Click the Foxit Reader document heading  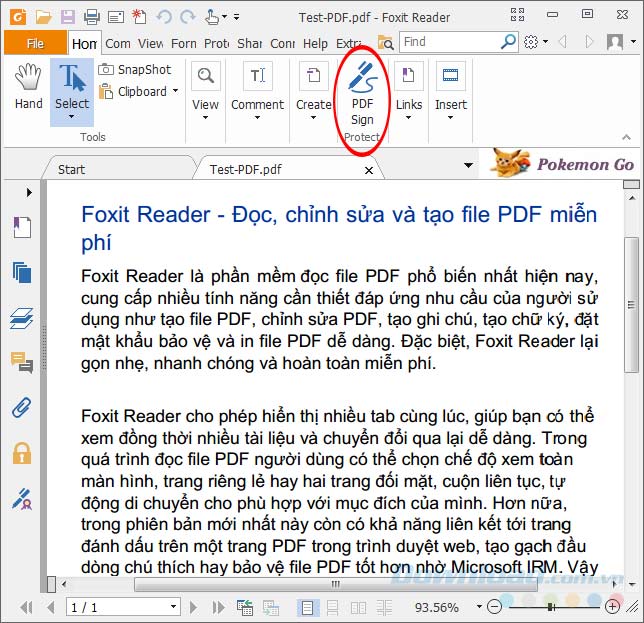[x=339, y=228]
